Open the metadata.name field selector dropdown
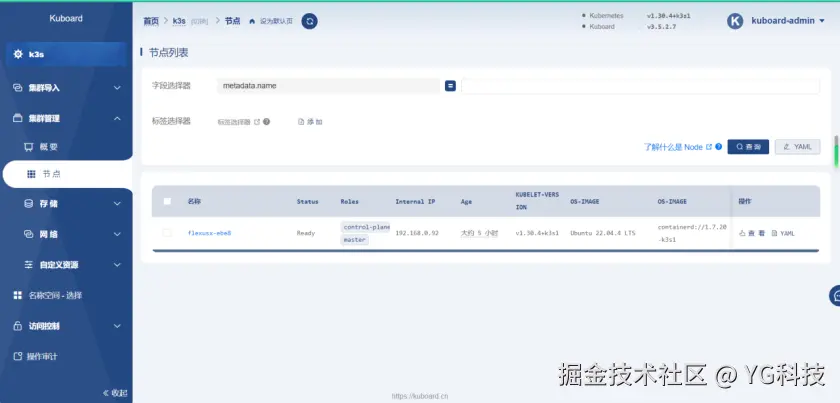This screenshot has width=840, height=403. coord(328,86)
